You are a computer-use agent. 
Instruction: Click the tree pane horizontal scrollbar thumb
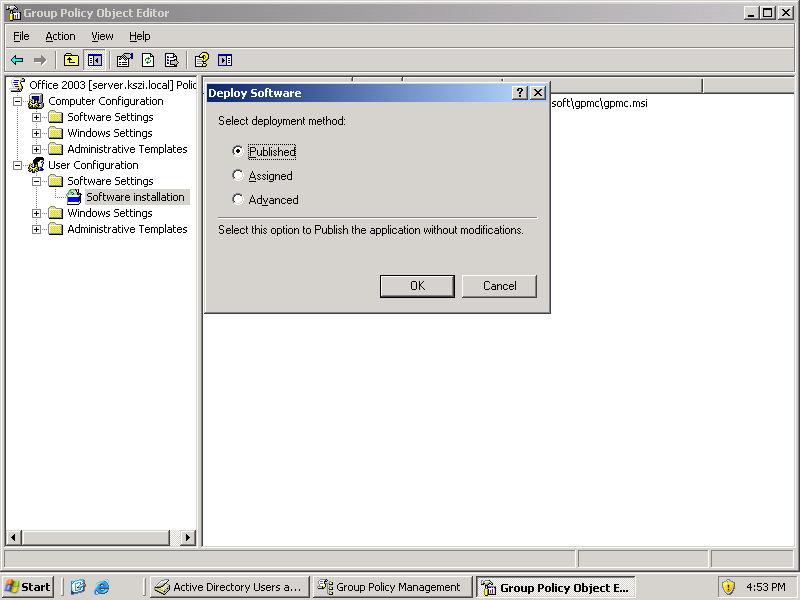click(95, 537)
